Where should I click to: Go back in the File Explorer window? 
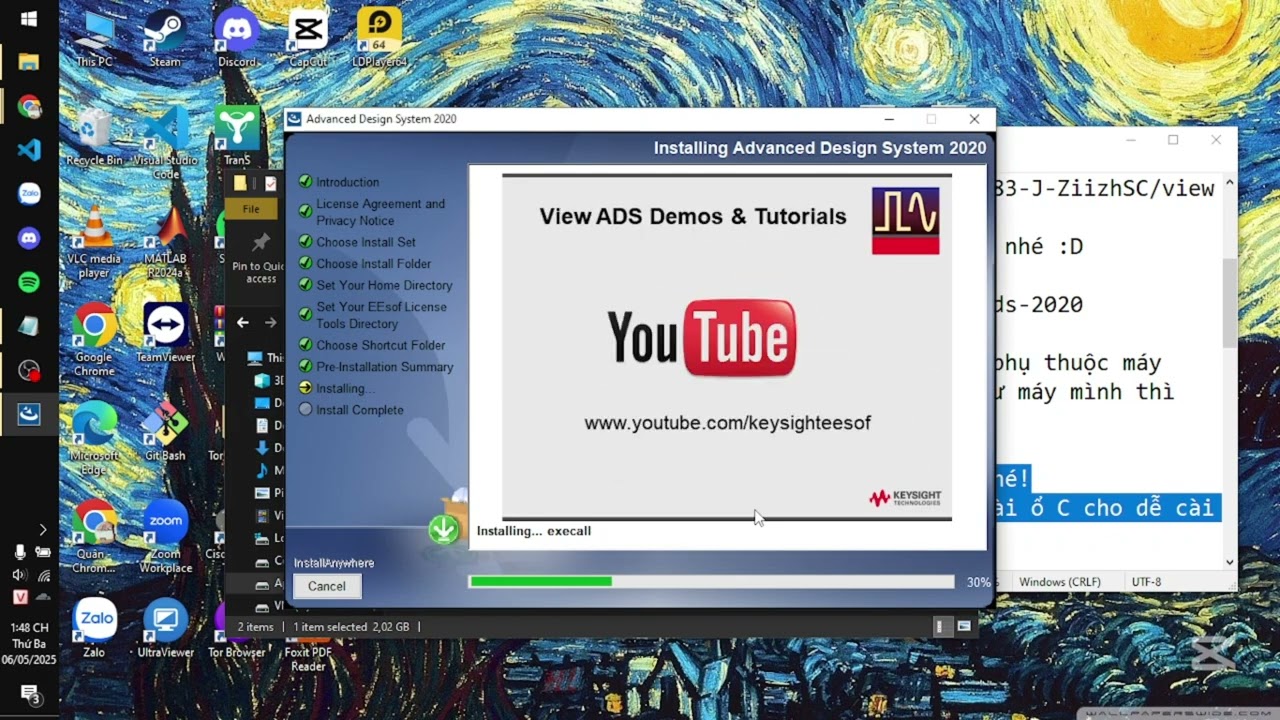[x=242, y=322]
